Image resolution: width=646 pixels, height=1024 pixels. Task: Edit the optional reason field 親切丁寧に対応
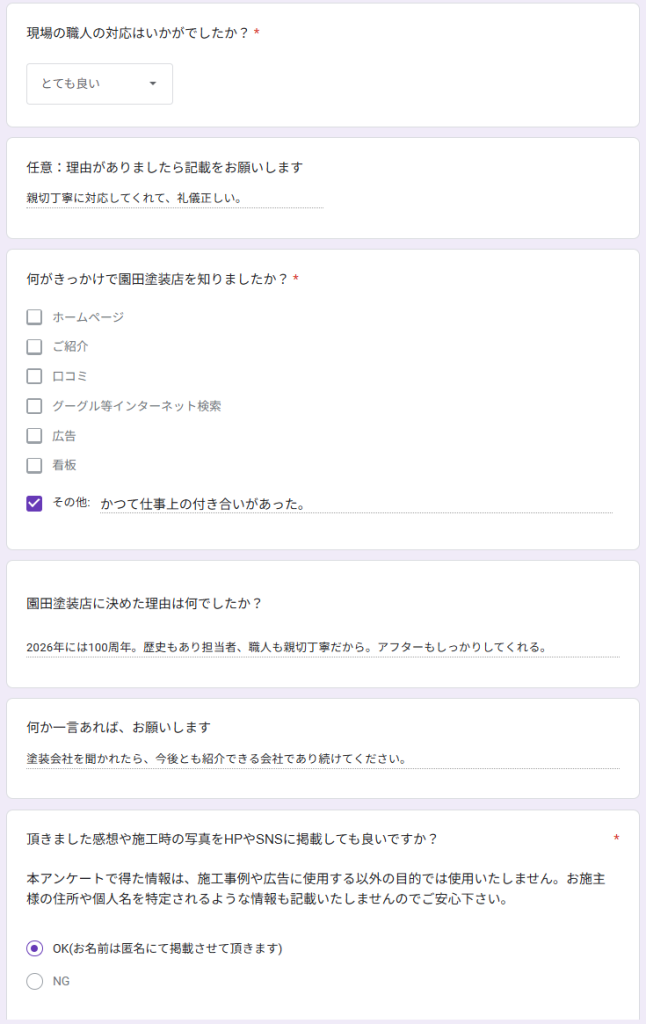(x=174, y=198)
